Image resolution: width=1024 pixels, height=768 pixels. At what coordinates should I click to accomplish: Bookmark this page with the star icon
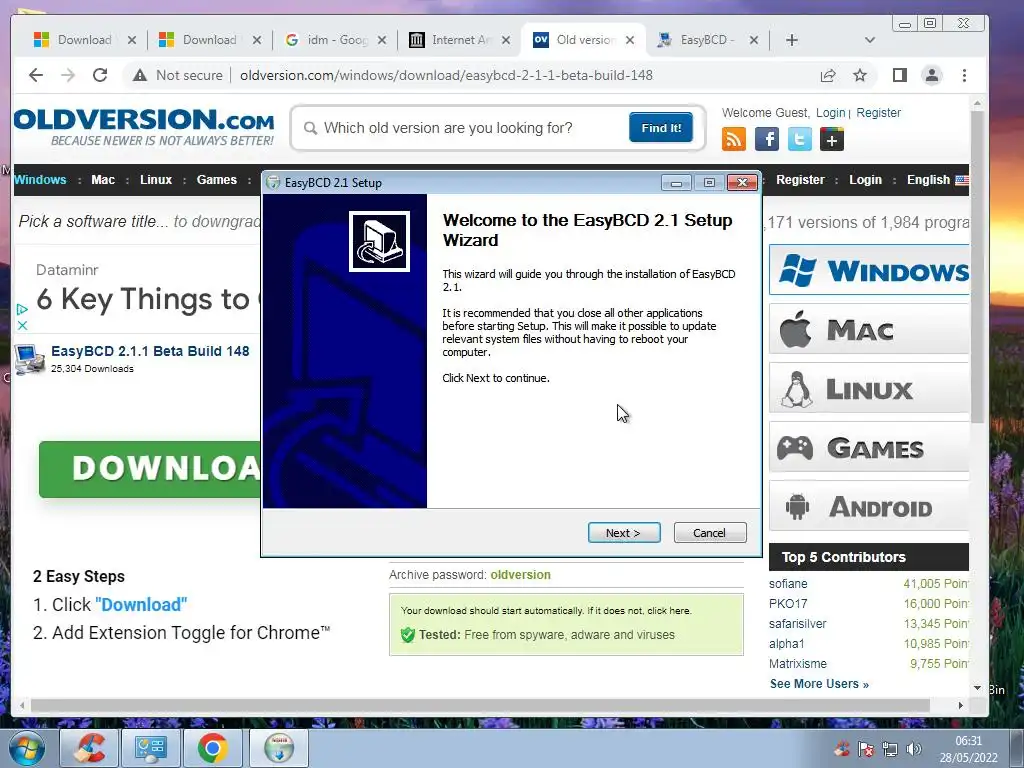(x=860, y=76)
